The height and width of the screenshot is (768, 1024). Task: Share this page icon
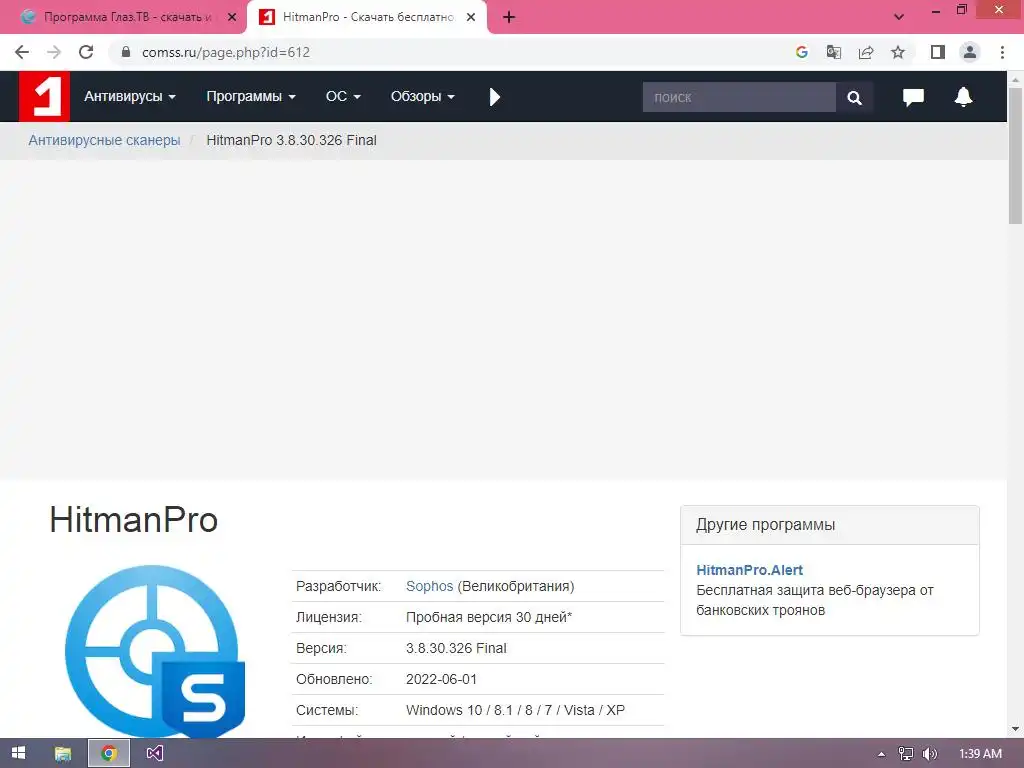(x=866, y=52)
